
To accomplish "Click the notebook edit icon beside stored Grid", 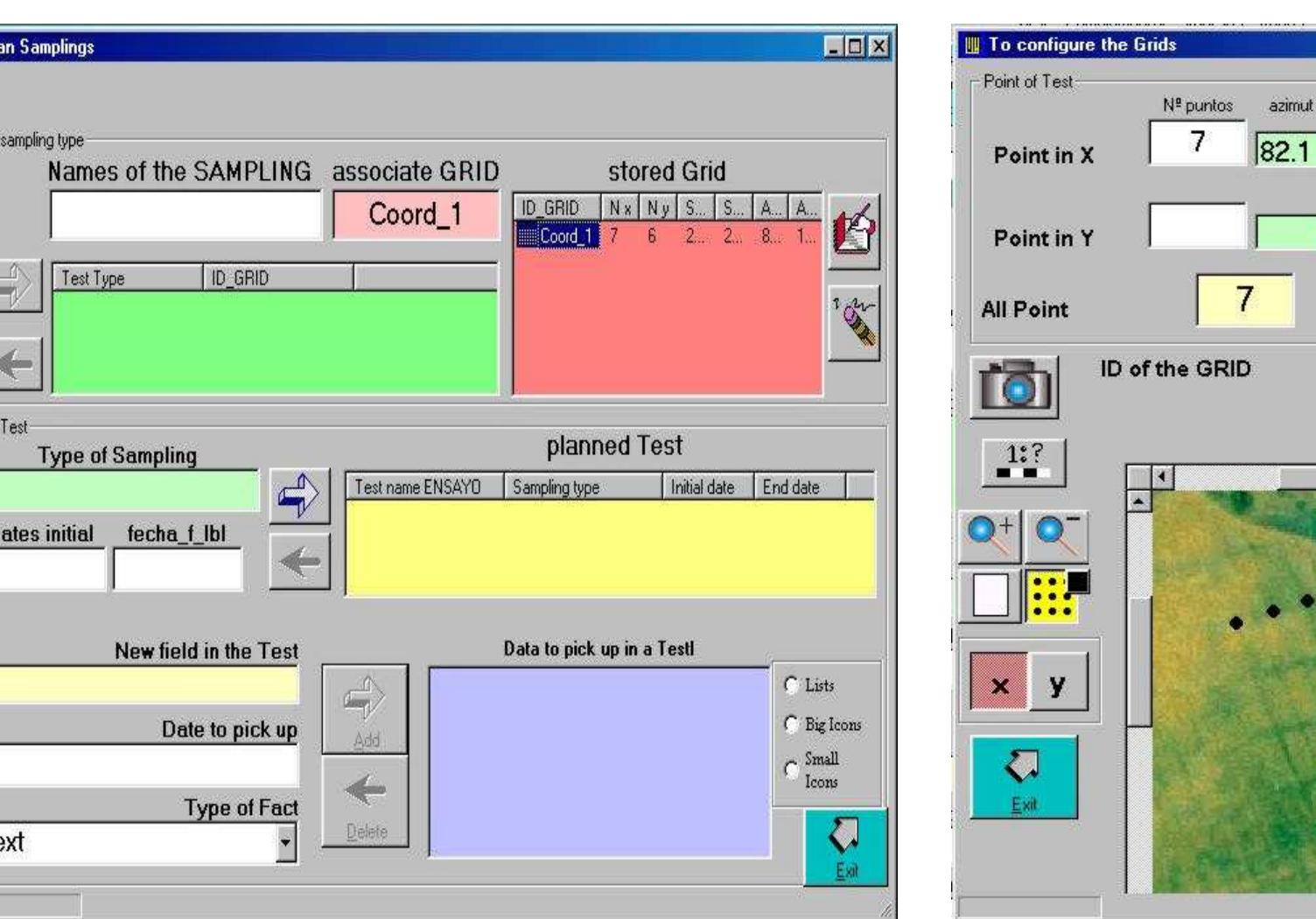I will tap(853, 233).
